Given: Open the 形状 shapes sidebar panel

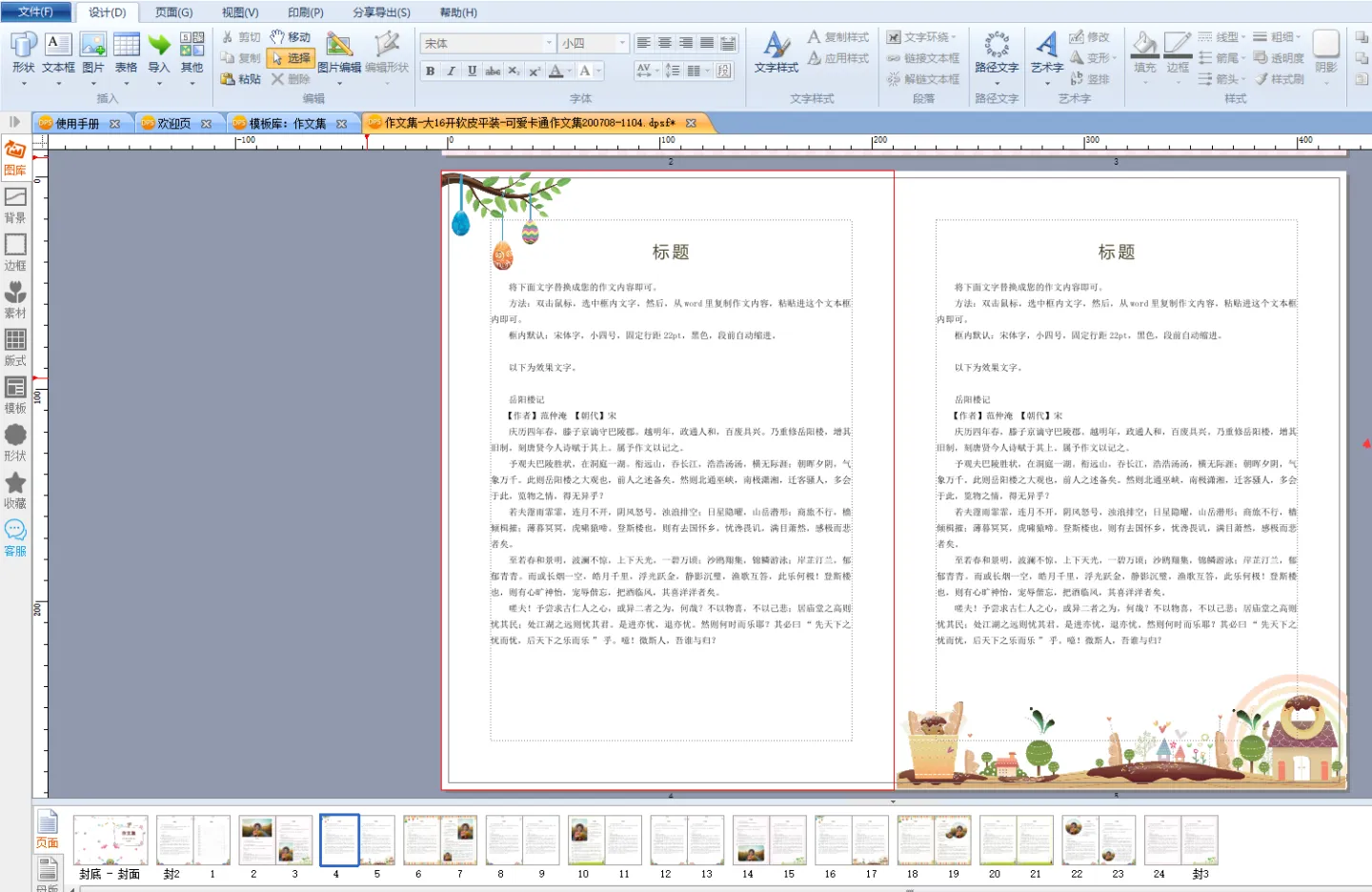Looking at the screenshot, I should pyautogui.click(x=15, y=444).
